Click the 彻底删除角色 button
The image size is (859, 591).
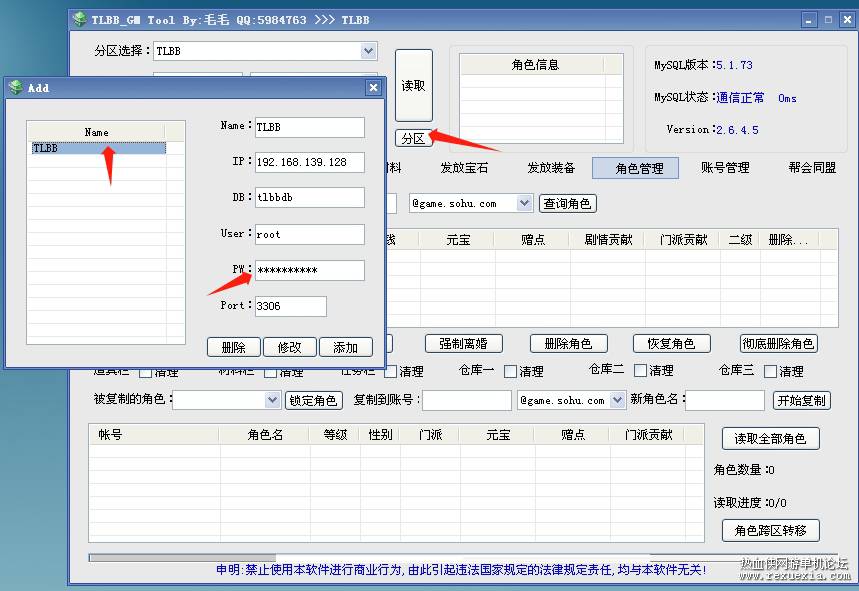778,343
